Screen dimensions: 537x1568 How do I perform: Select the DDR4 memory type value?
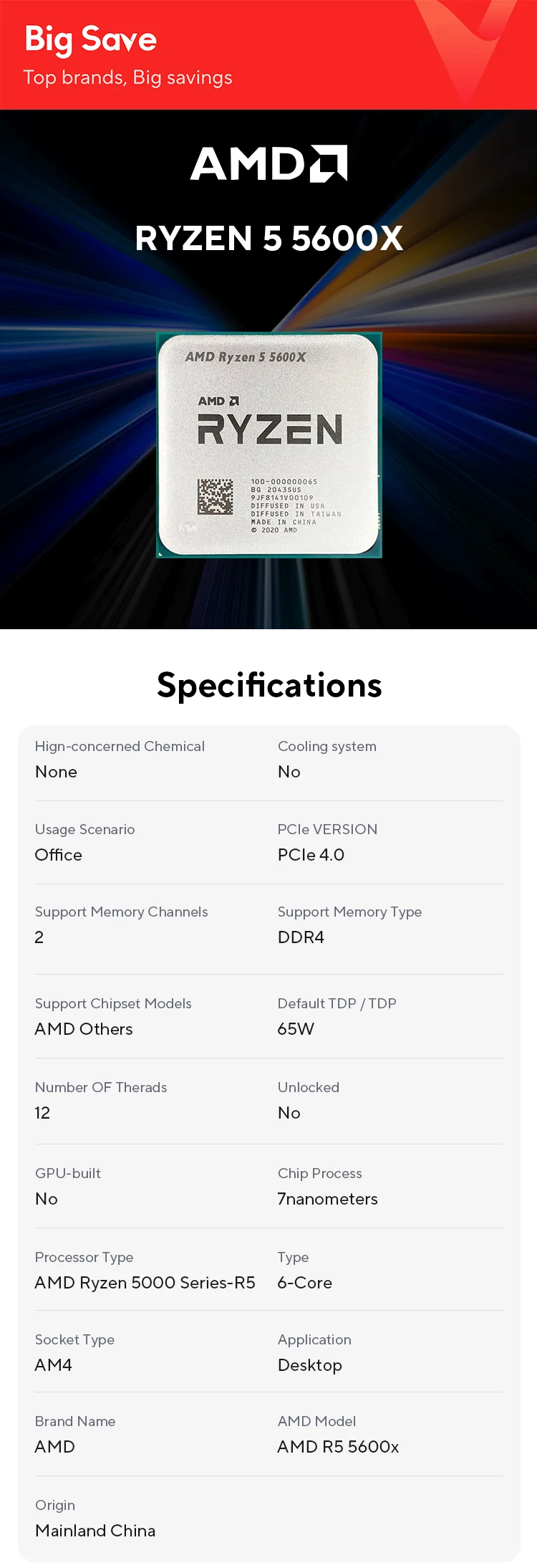[x=301, y=937]
